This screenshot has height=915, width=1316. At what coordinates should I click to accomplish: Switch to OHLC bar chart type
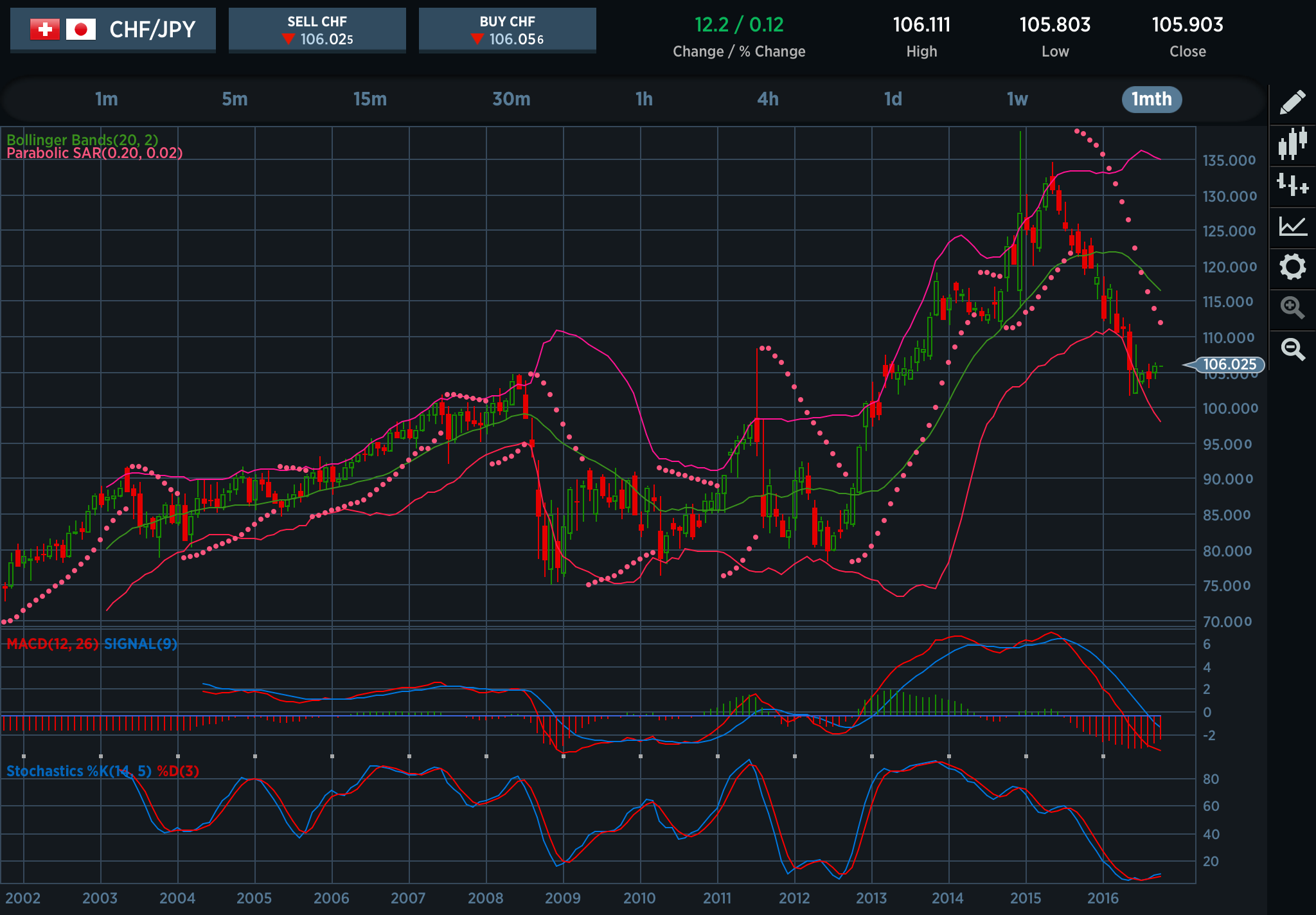pyautogui.click(x=1292, y=184)
